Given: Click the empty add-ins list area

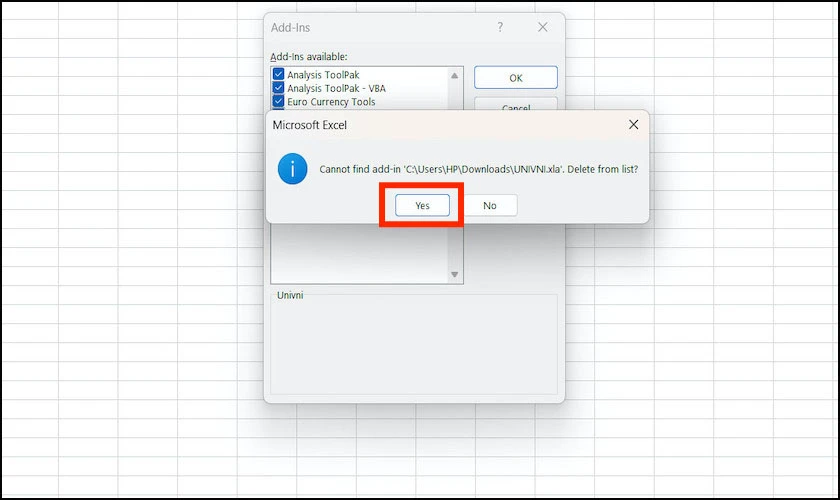Looking at the screenshot, I should [x=359, y=253].
